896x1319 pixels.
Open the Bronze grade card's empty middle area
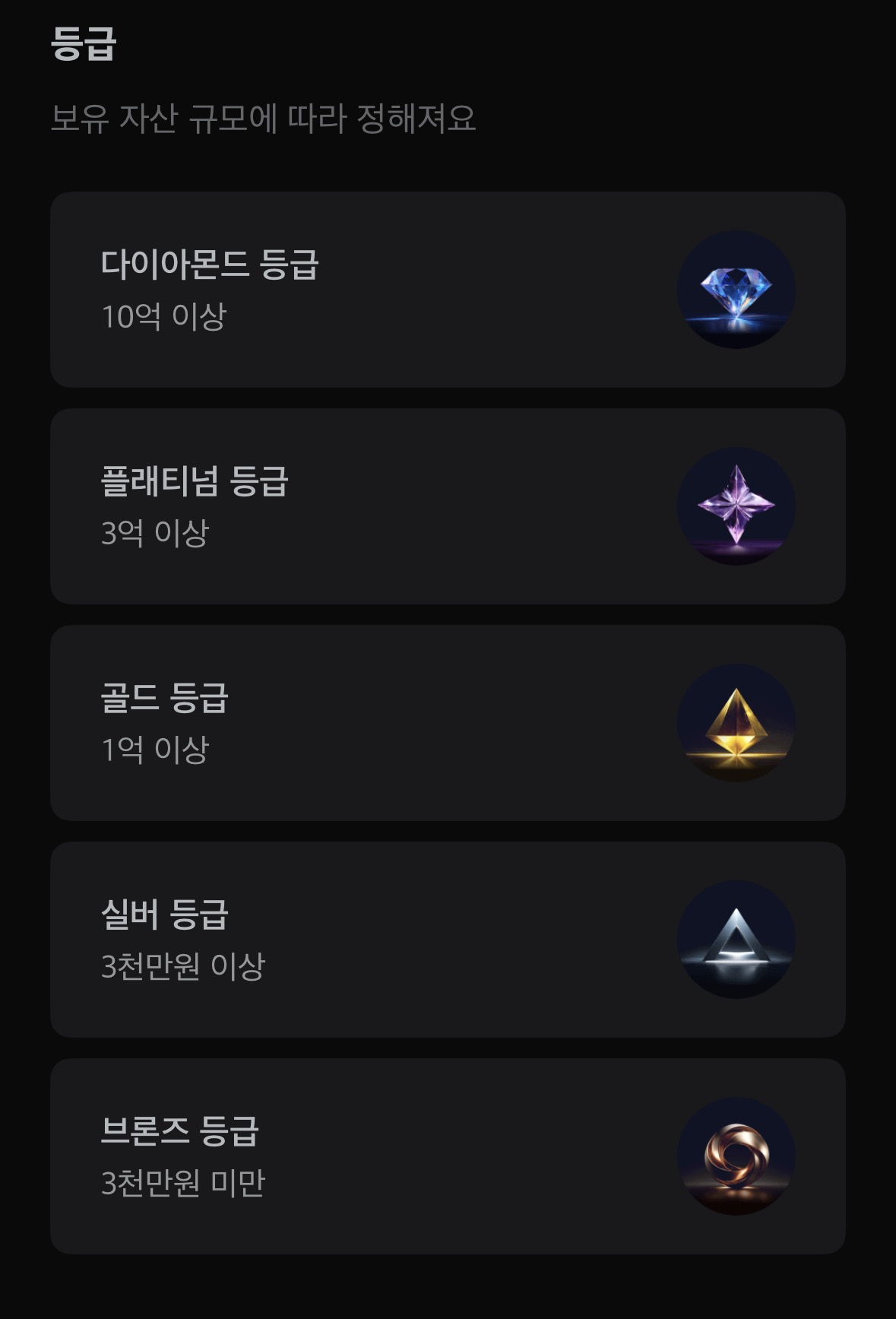tap(471, 1156)
